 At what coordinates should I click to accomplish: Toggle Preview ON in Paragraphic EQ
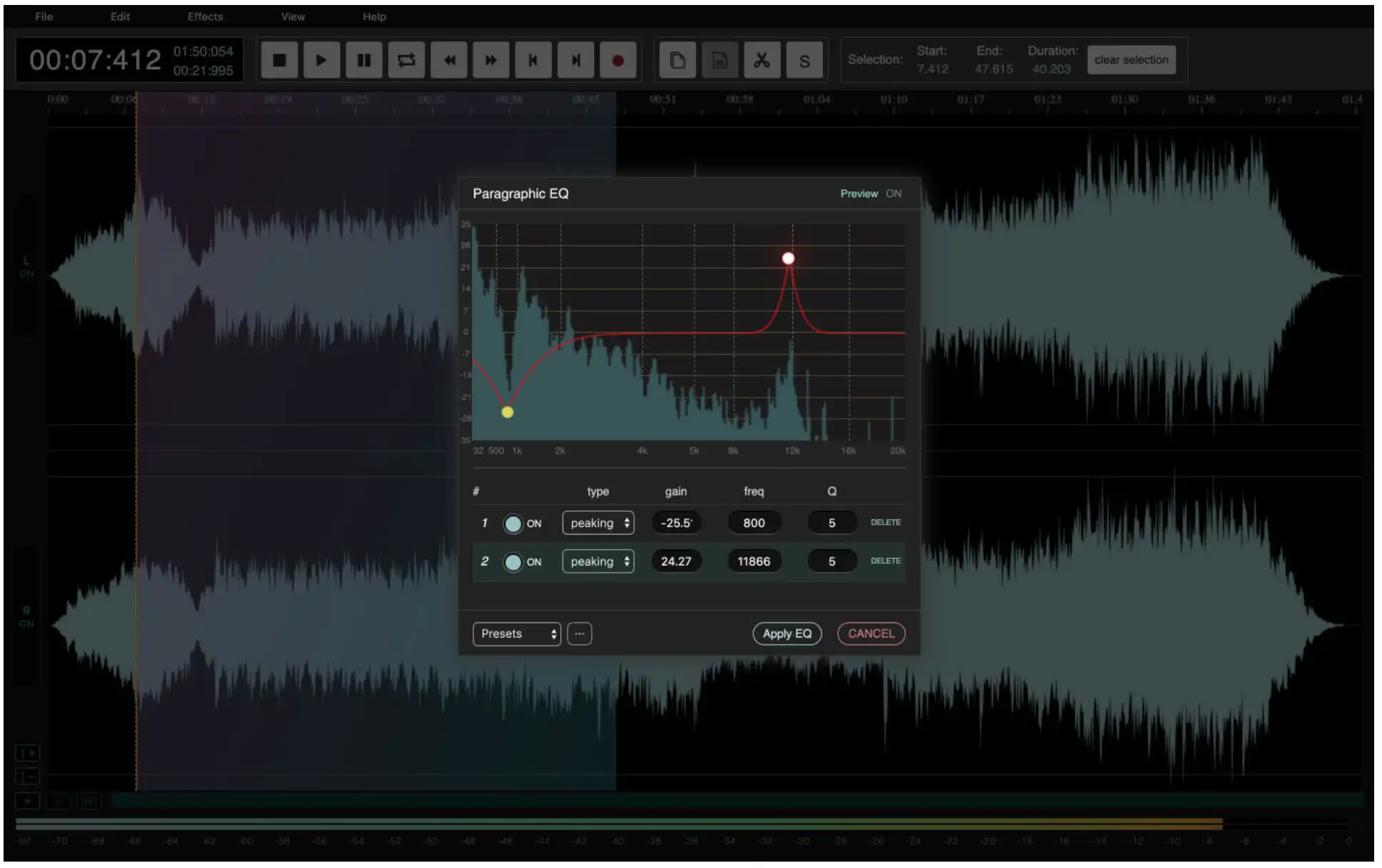pyautogui.click(x=871, y=193)
